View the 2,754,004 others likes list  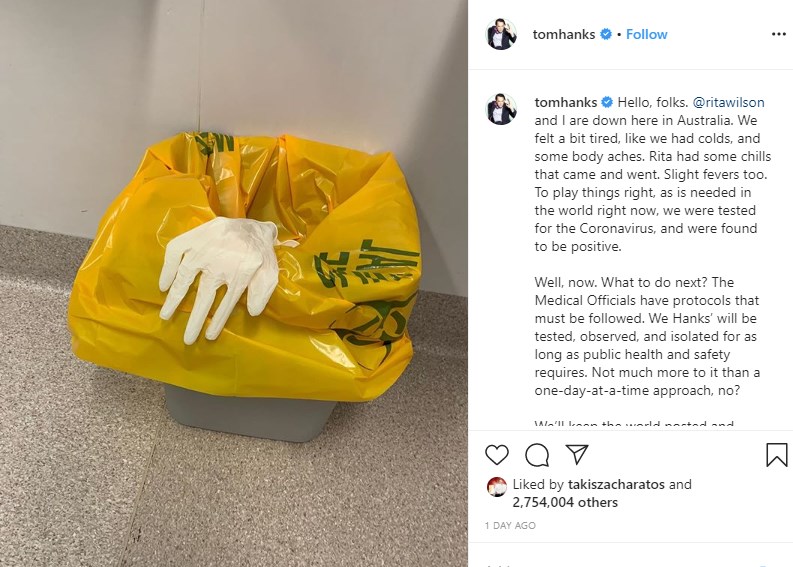565,502
